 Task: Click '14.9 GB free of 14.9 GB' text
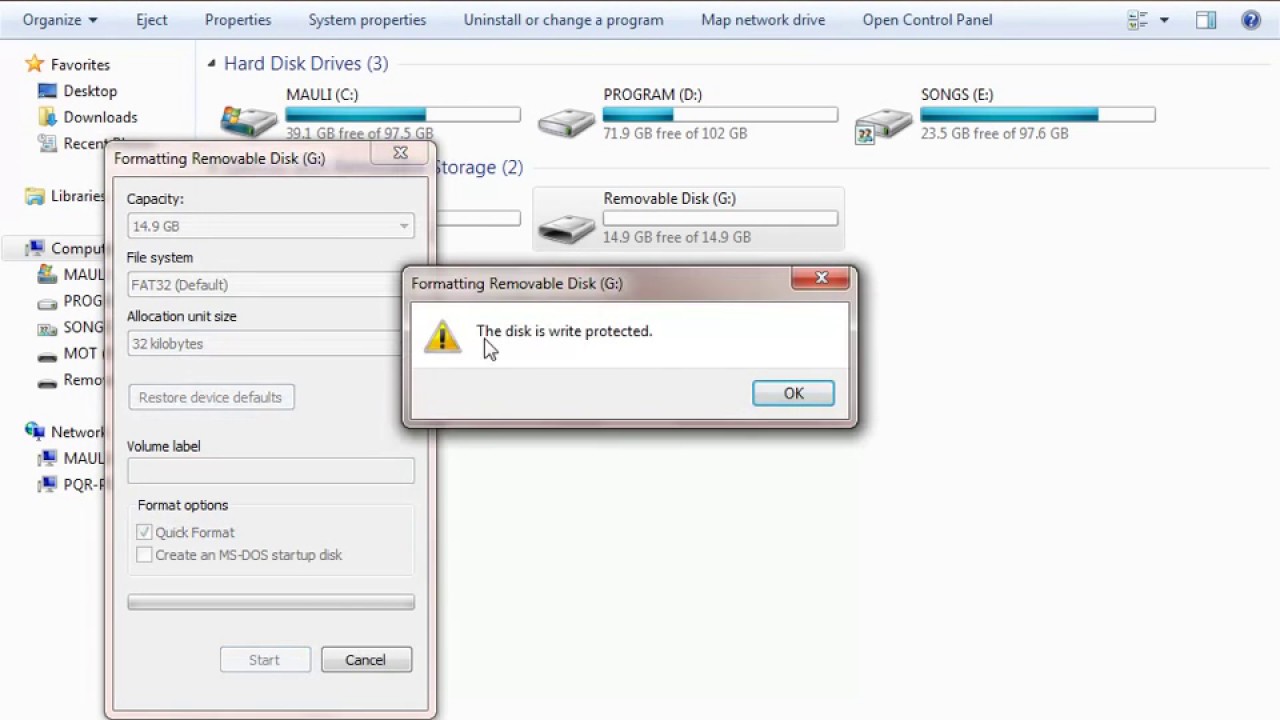pyautogui.click(x=677, y=237)
